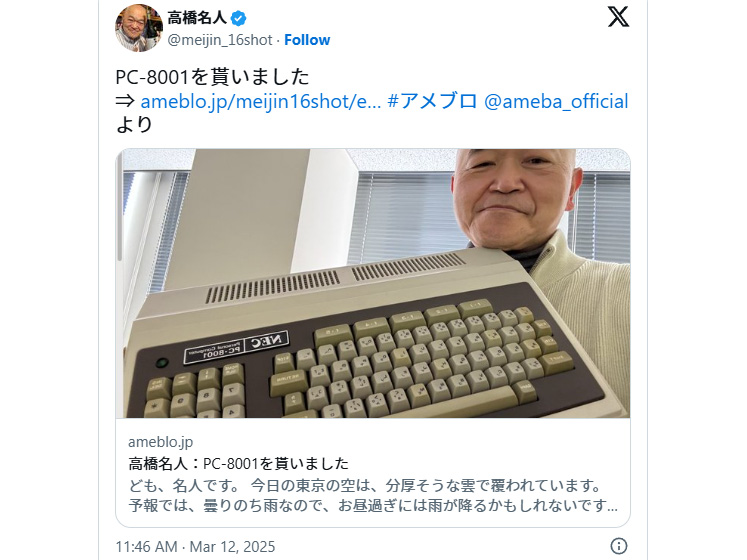Open the PC-8001 keyboard photo
747x560 pixels.
tap(373, 284)
